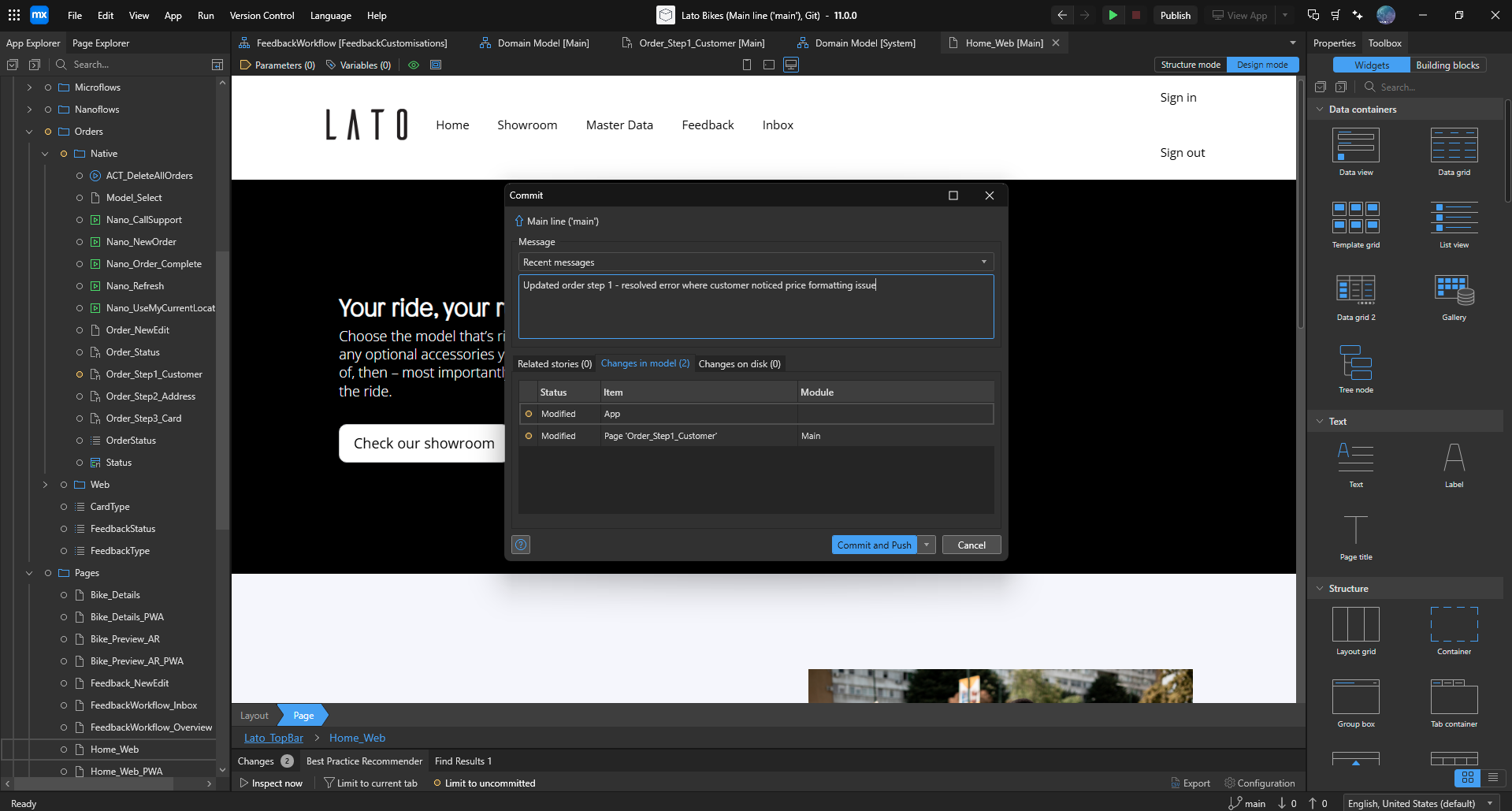Image resolution: width=1512 pixels, height=811 pixels.
Task: Click the desktop preview device icon
Action: click(791, 65)
